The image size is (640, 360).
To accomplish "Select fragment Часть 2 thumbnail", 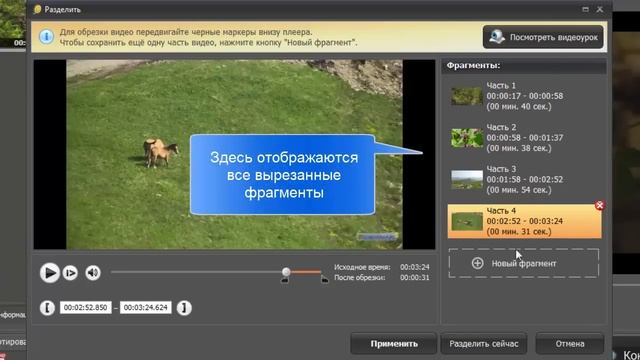I will coord(467,138).
